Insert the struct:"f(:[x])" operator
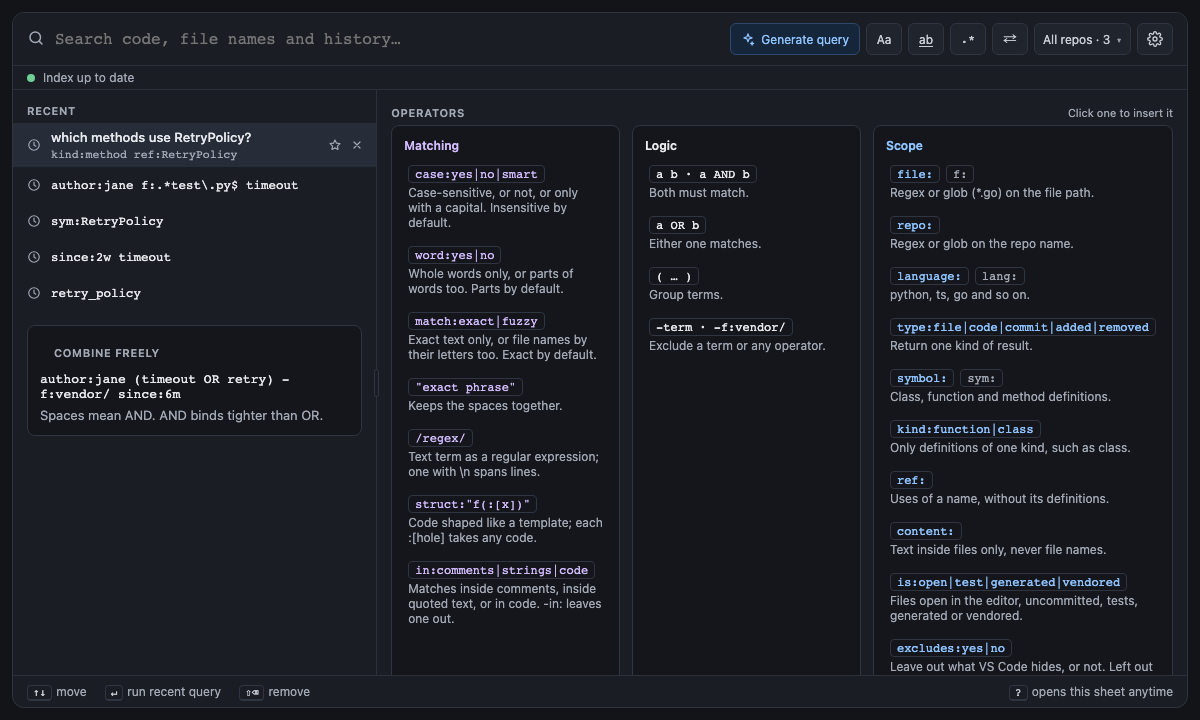Image resolution: width=1200 pixels, height=720 pixels. 472,504
